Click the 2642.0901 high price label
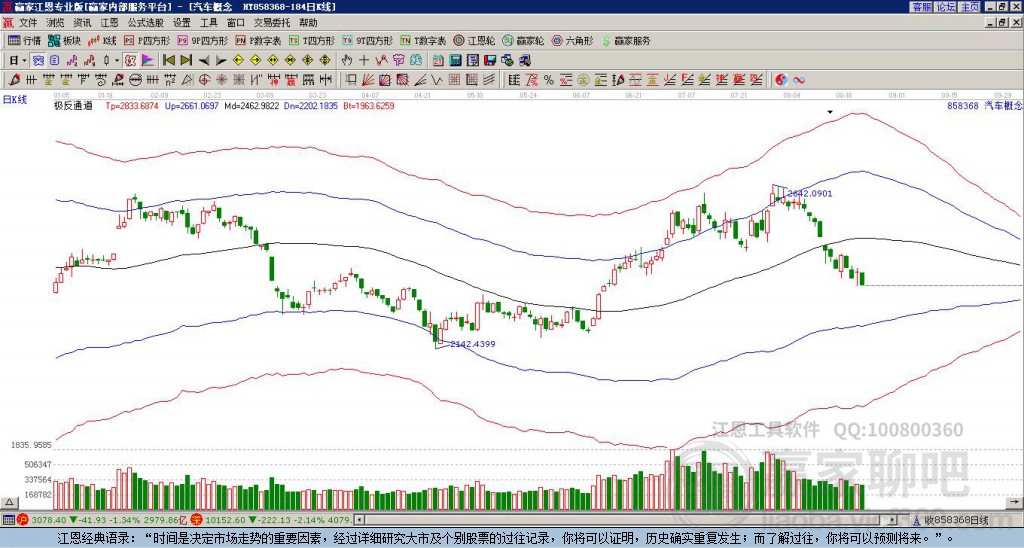The width and height of the screenshot is (1024, 548). (810, 193)
